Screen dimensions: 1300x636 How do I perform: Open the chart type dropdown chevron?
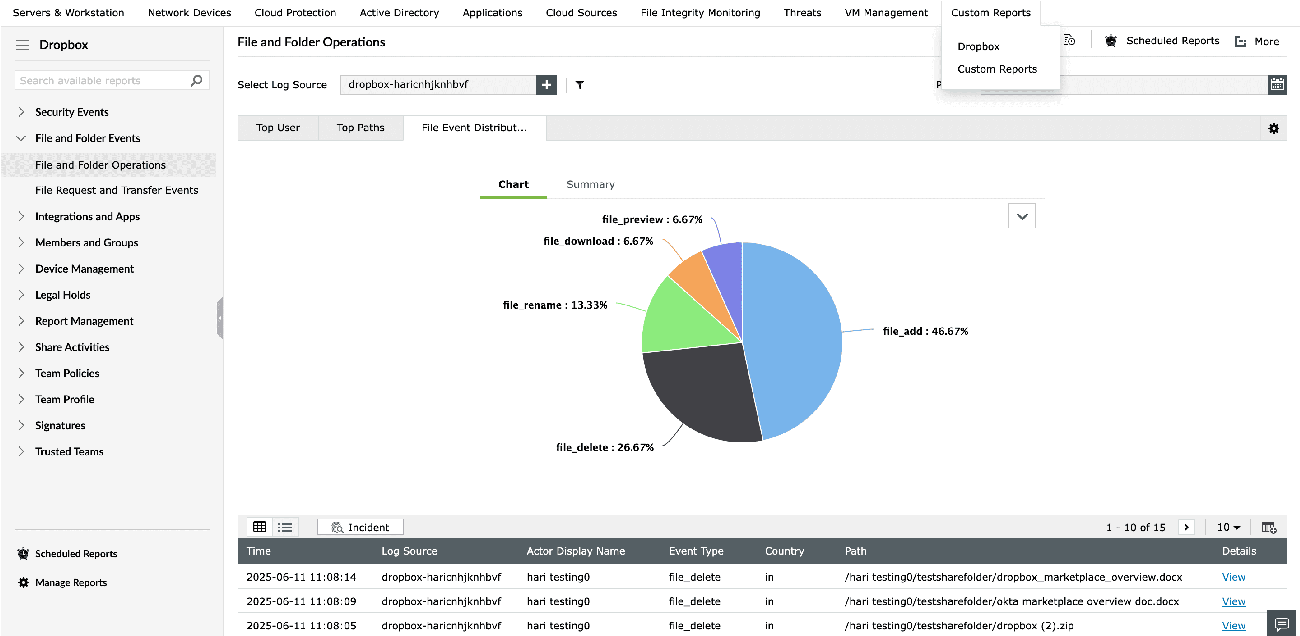[1021, 215]
